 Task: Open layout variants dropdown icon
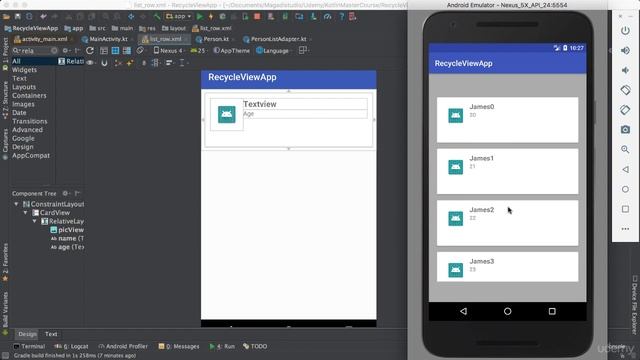pos(303,51)
